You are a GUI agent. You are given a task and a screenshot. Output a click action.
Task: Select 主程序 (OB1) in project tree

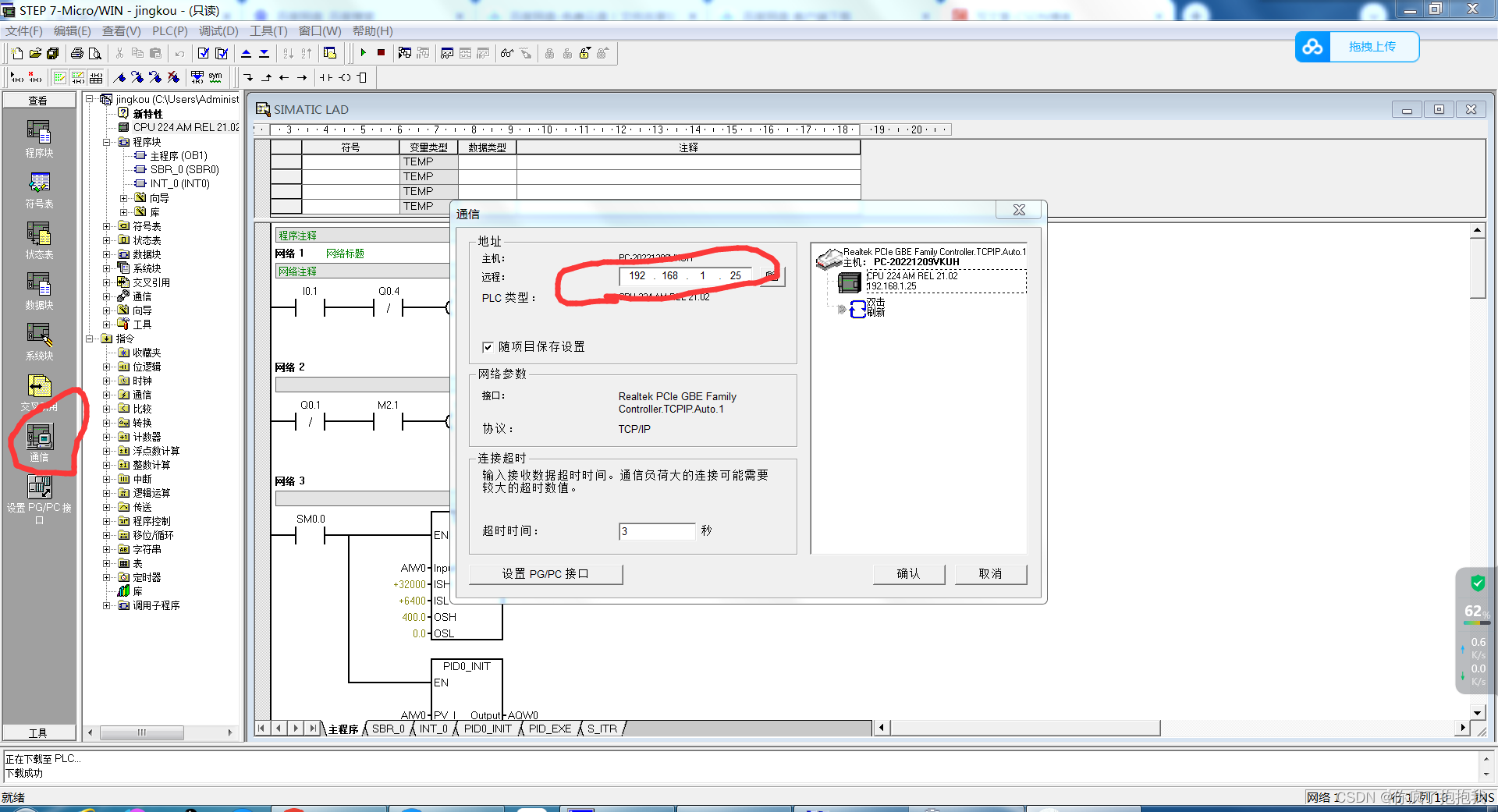click(179, 156)
